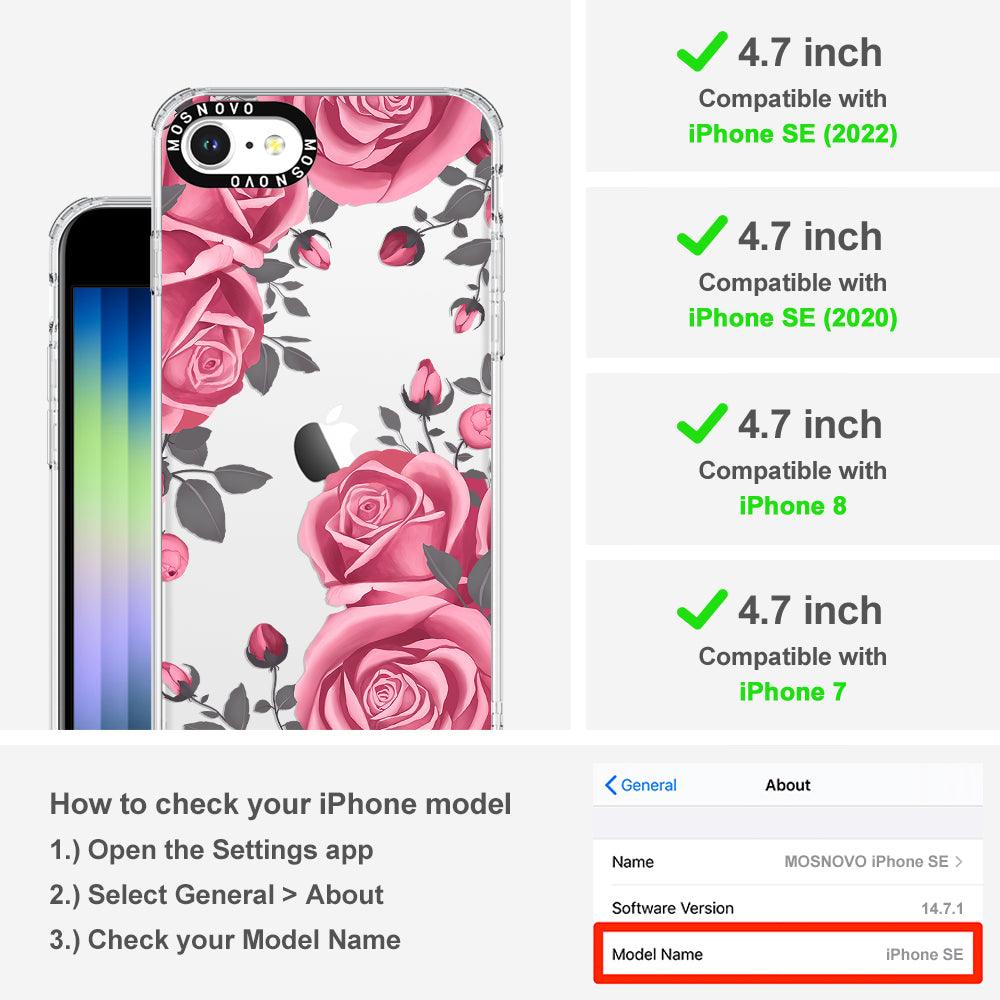
Task: Click the green checkmark beside iPhone SE (2022)
Action: [702, 51]
